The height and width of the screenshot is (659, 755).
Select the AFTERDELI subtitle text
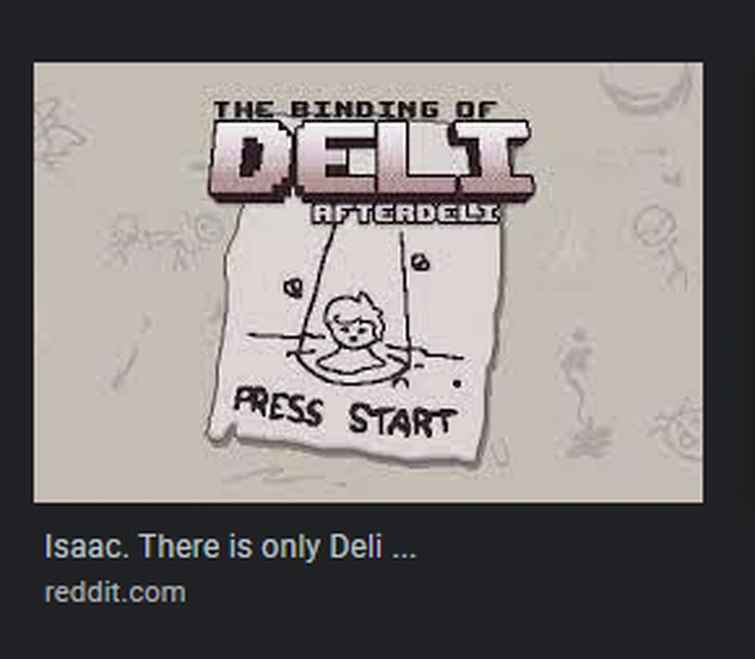click(x=405, y=214)
